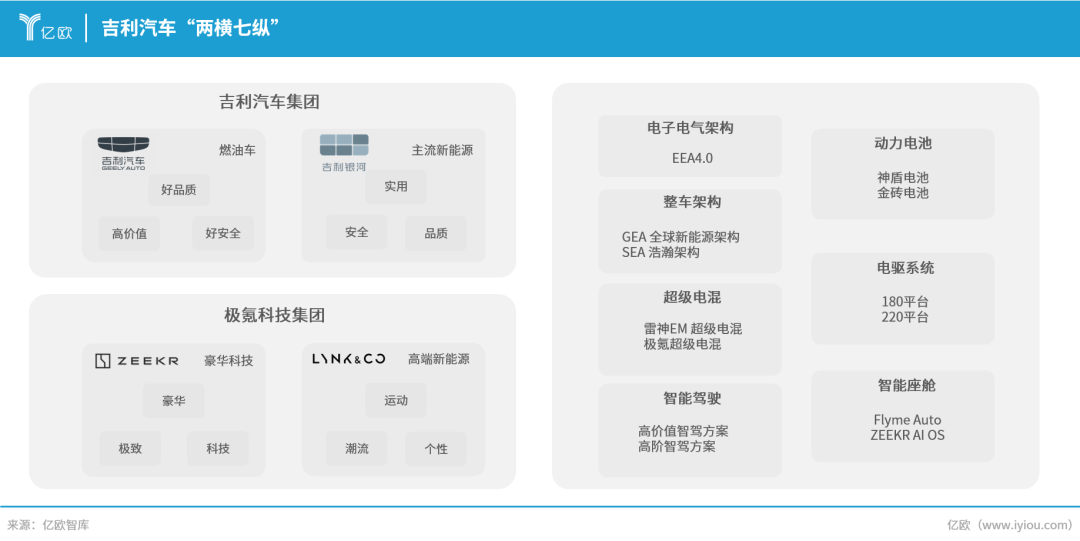Click the 电驱系统 heading
This screenshot has height=541, width=1080.
[x=906, y=268]
